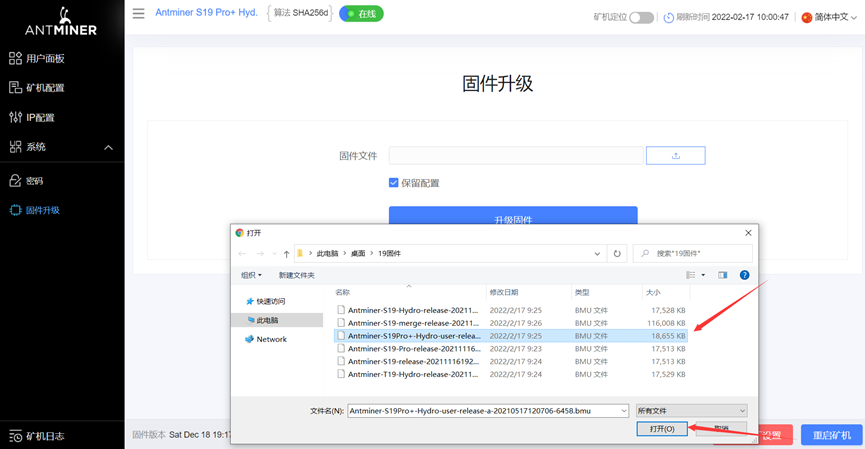
Task: Open the 简体中文 language dropdown
Action: click(x=829, y=18)
